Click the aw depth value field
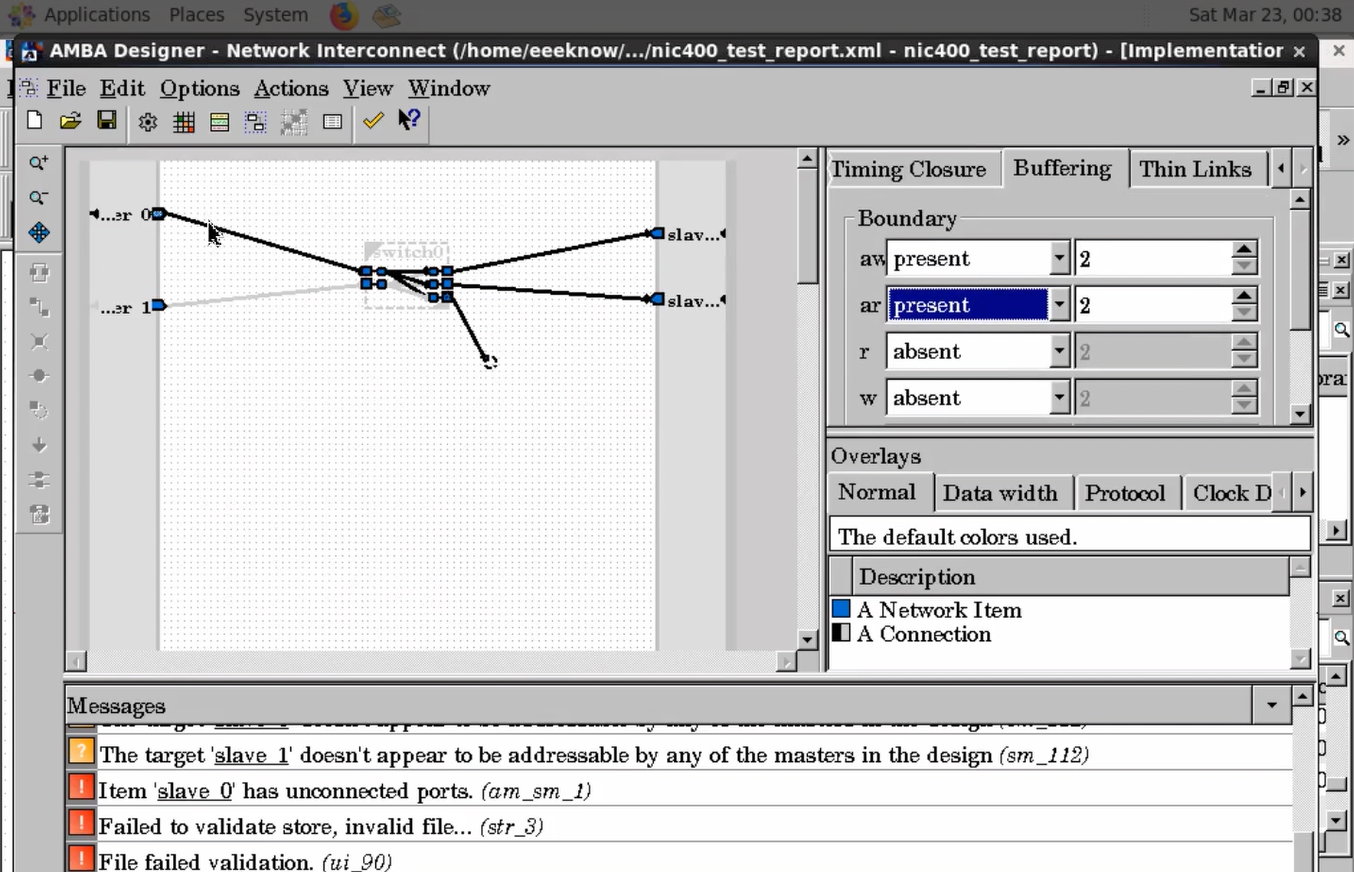 tap(1152, 259)
